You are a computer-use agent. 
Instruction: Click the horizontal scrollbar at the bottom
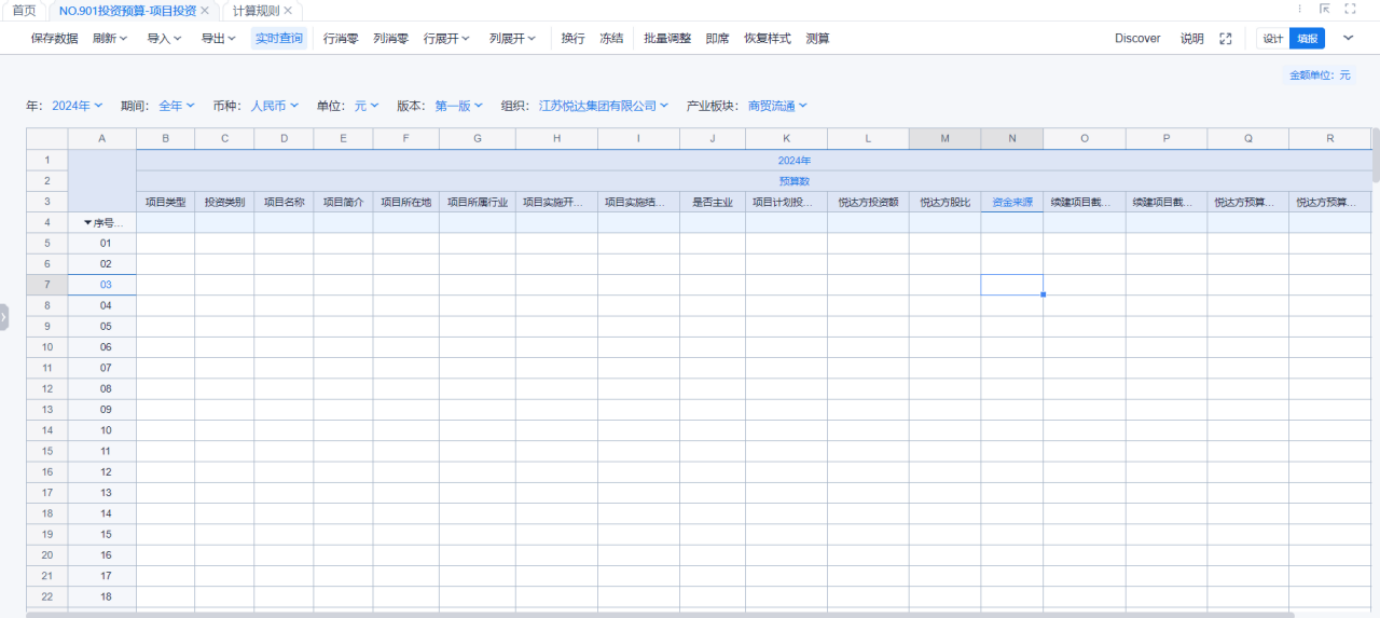[660, 614]
